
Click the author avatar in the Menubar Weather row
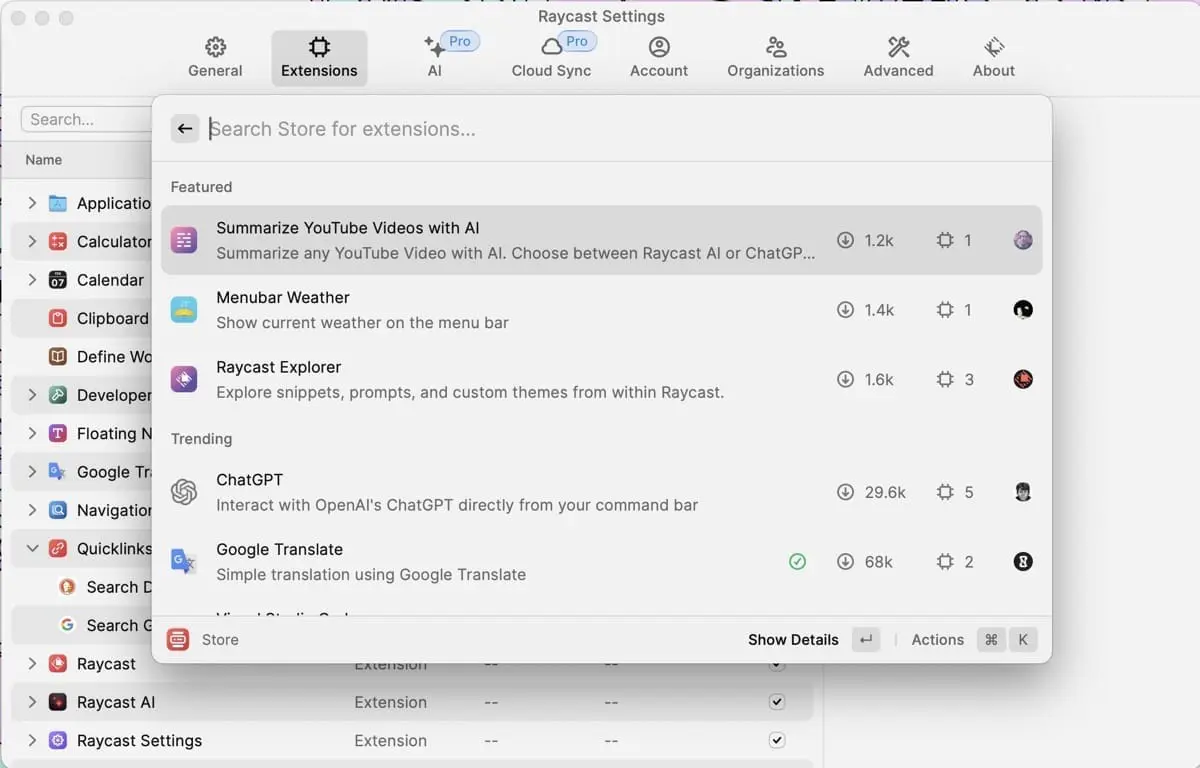point(1023,310)
